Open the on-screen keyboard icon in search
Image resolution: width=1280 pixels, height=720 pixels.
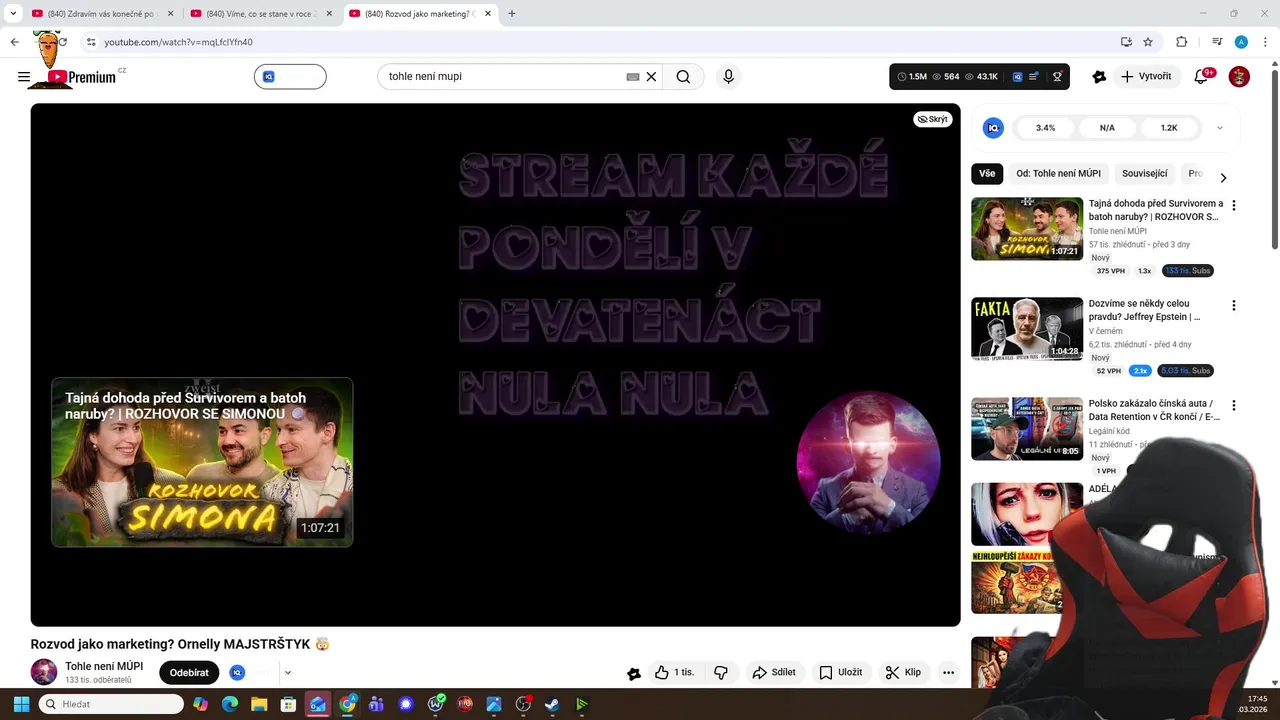[x=632, y=76]
